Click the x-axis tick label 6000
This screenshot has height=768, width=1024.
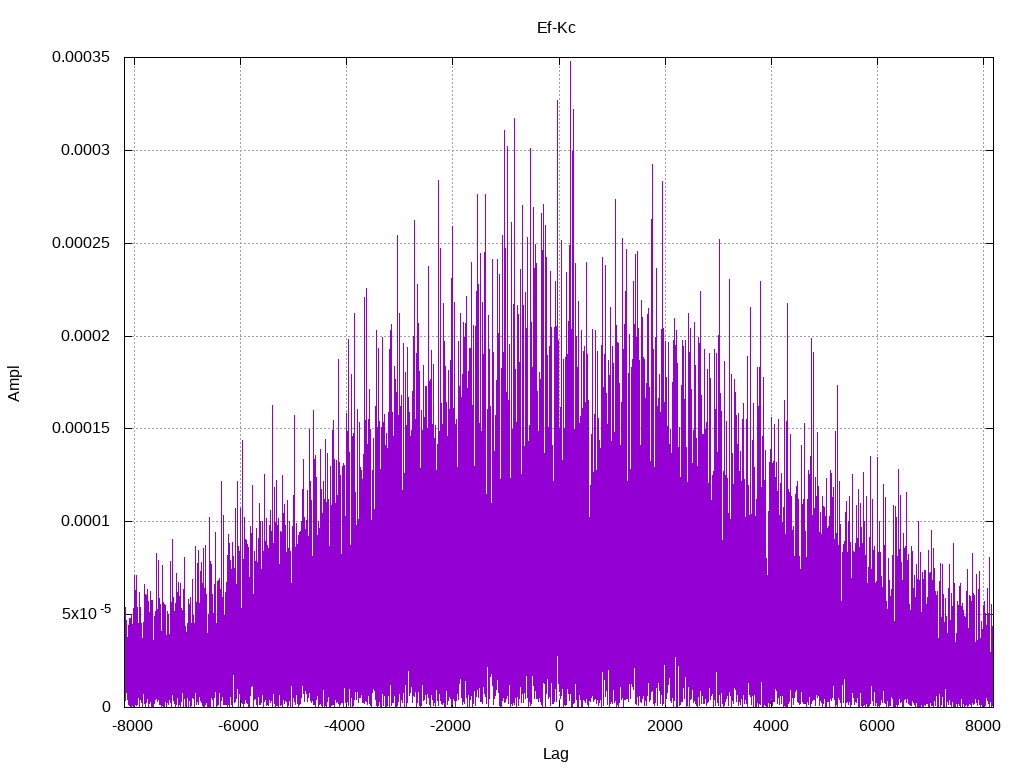pos(876,726)
